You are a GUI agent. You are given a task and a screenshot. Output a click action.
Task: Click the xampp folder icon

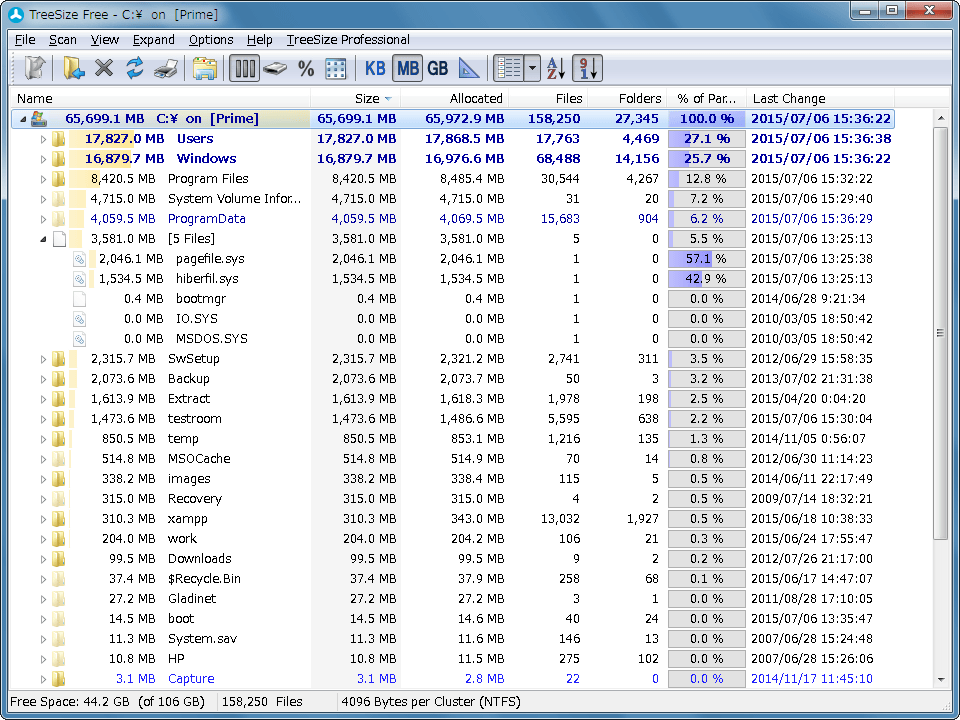58,519
